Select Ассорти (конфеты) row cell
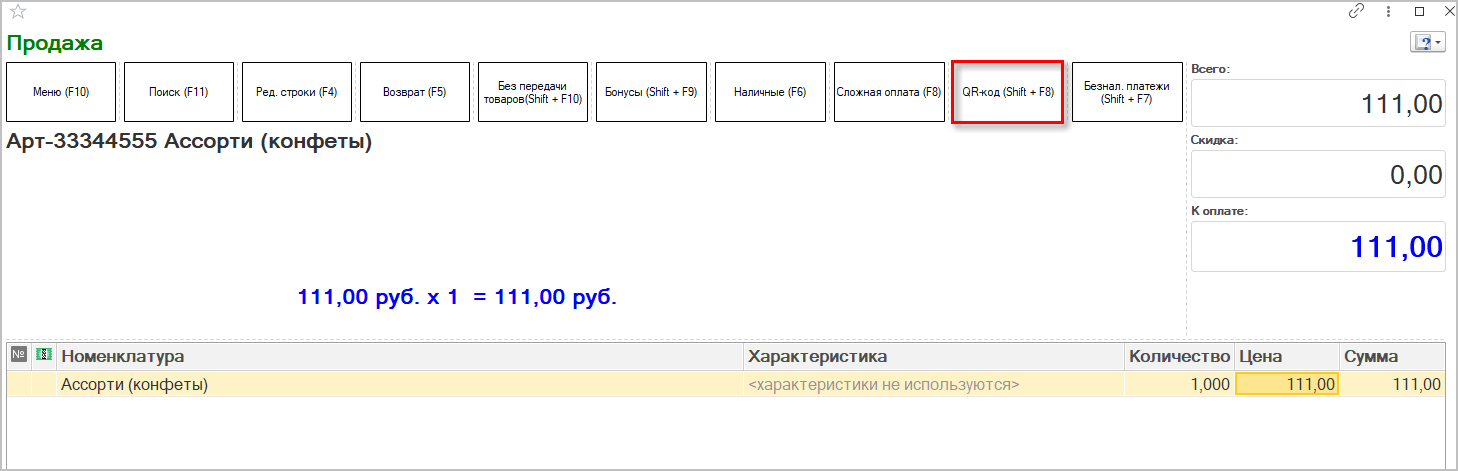The width and height of the screenshot is (1458, 471). (400, 384)
